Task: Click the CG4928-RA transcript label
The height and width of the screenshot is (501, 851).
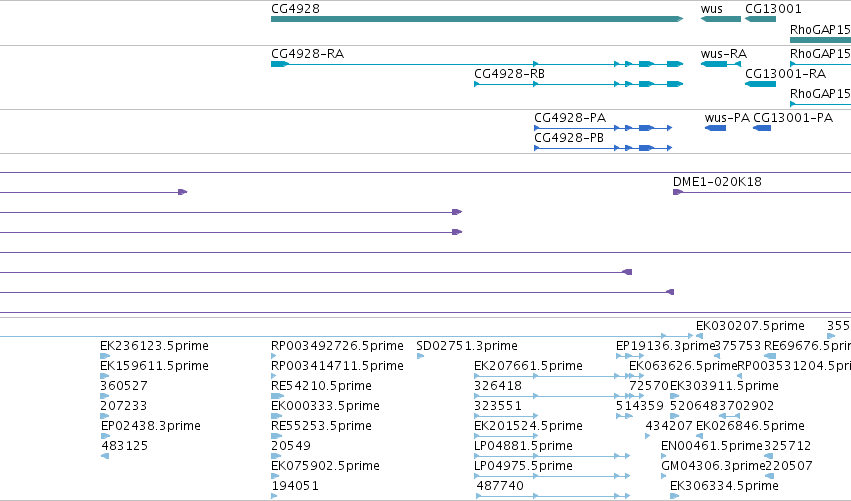Action: (307, 54)
